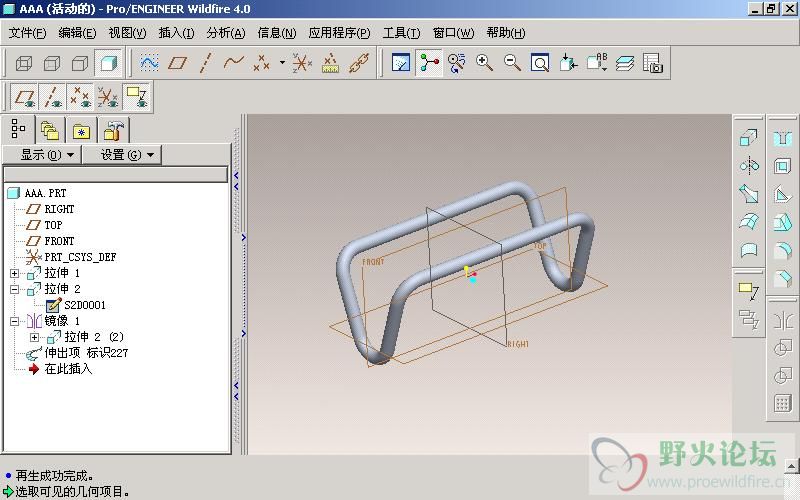This screenshot has width=800, height=500.
Task: Open the 显示 dropdown
Action: 42,155
